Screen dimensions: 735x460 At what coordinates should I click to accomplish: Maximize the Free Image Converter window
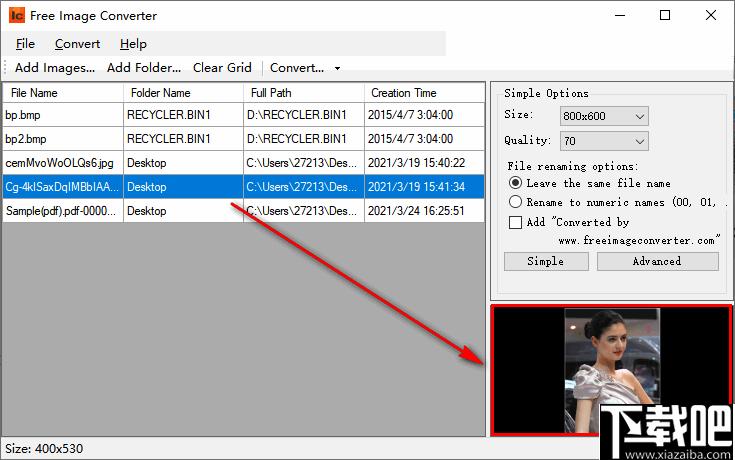coord(665,15)
